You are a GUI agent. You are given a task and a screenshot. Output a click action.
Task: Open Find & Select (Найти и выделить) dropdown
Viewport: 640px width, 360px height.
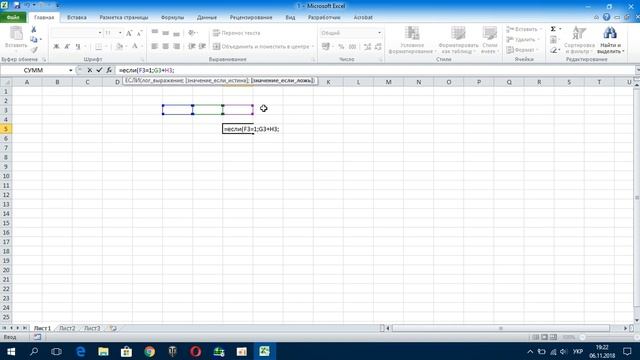tap(610, 40)
